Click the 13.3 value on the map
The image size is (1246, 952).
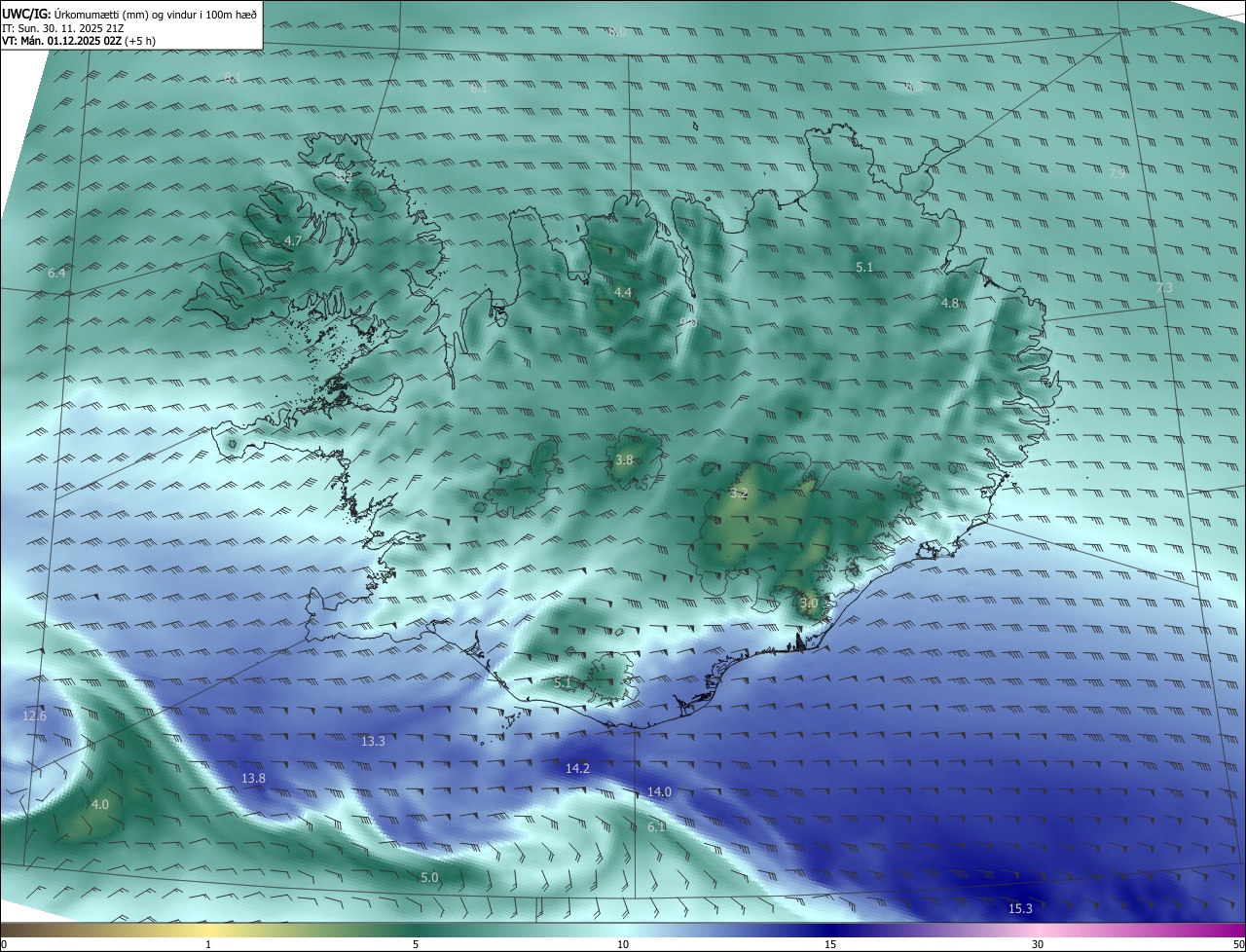(373, 742)
